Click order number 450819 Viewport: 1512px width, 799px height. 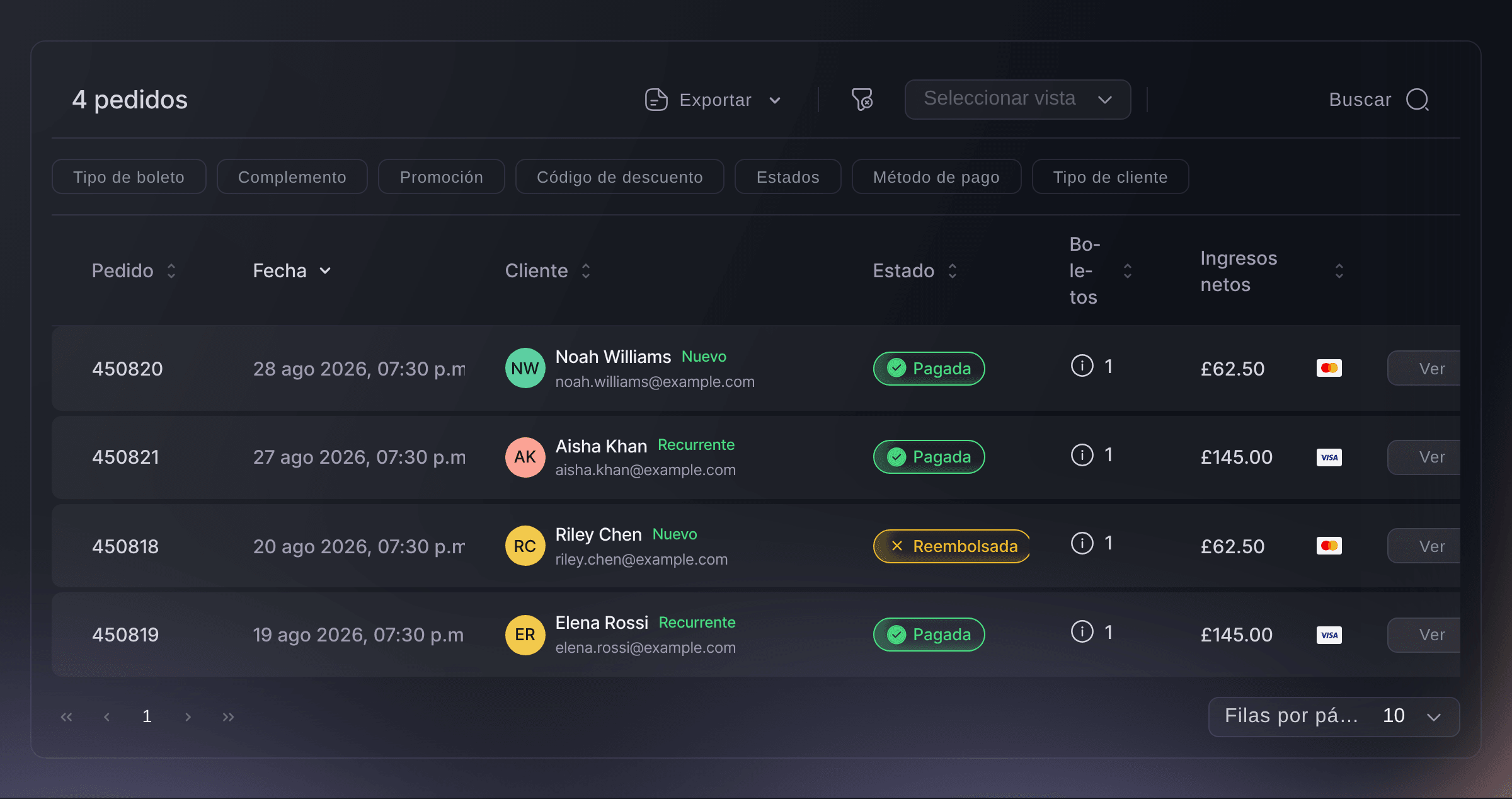click(x=125, y=635)
